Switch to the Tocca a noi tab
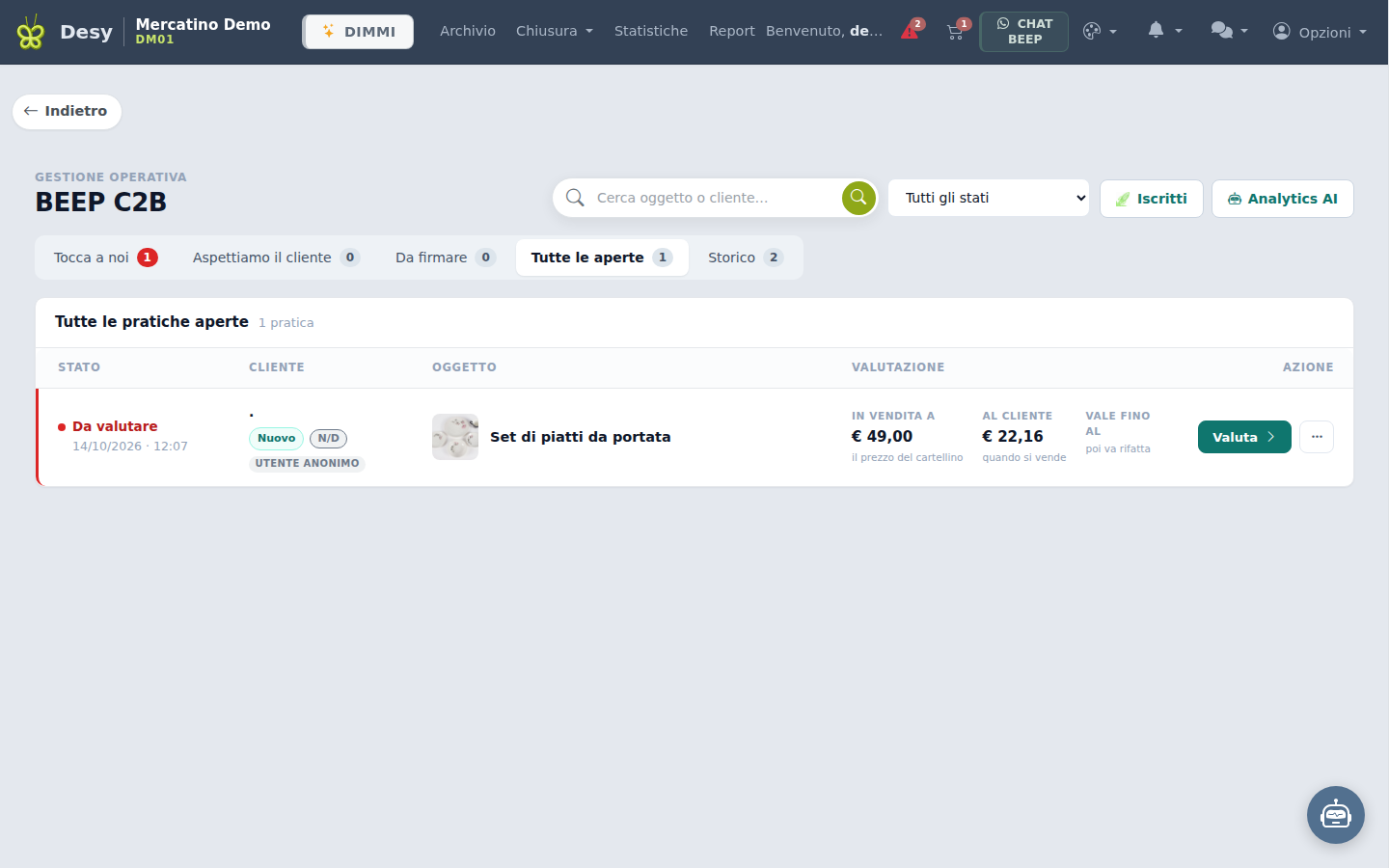Screen dimensions: 1389x868 [105, 258]
